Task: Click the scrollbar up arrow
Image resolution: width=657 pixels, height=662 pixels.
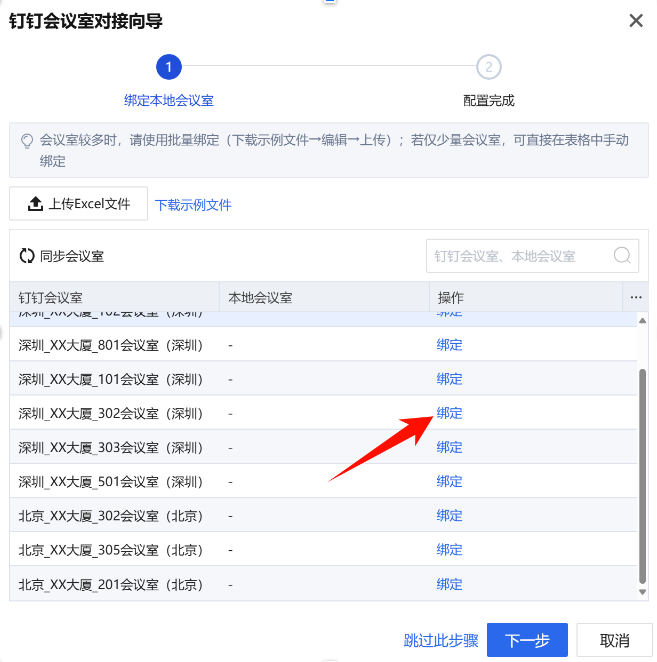Action: coord(642,320)
